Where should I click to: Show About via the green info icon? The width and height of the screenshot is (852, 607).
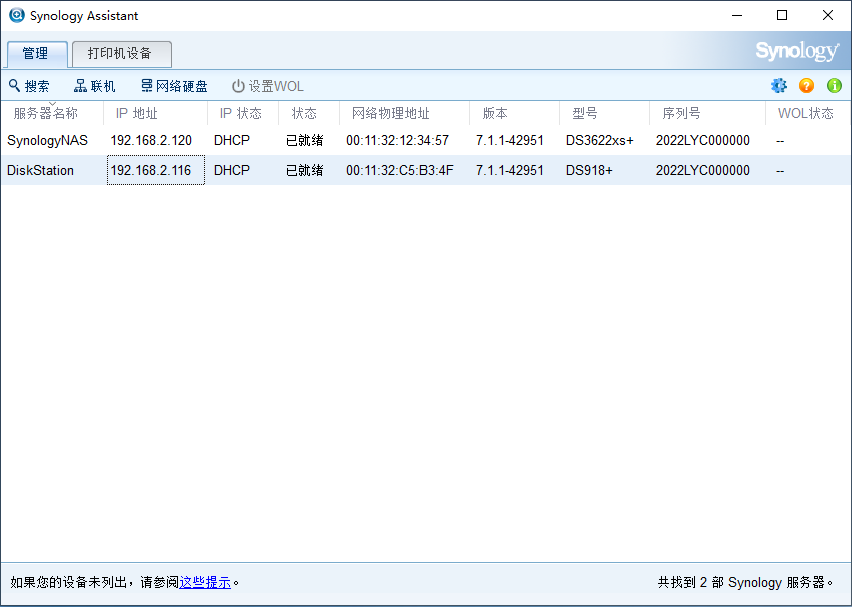pos(834,86)
